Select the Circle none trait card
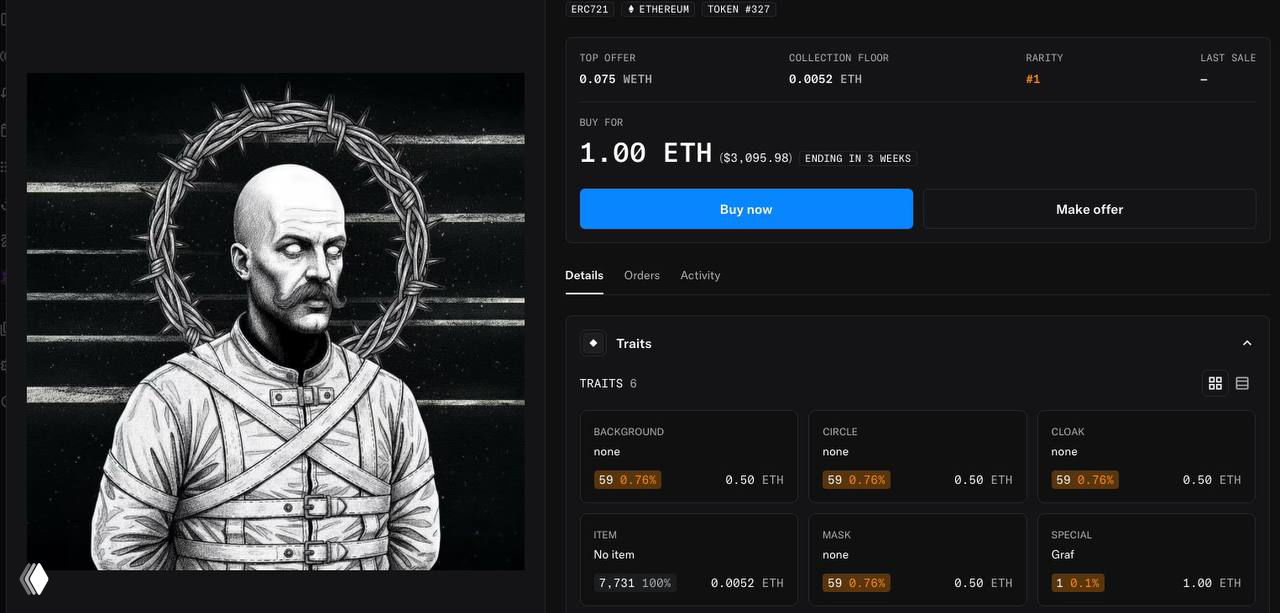This screenshot has height=613, width=1280. click(x=918, y=456)
